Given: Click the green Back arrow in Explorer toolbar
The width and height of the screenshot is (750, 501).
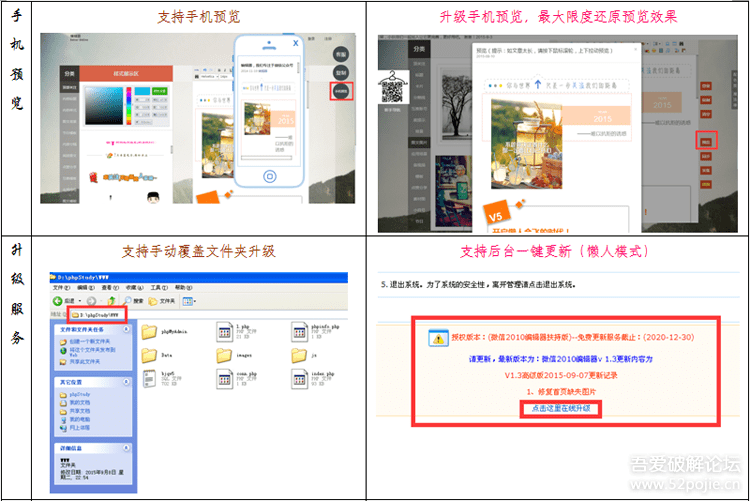Looking at the screenshot, I should point(57,301).
